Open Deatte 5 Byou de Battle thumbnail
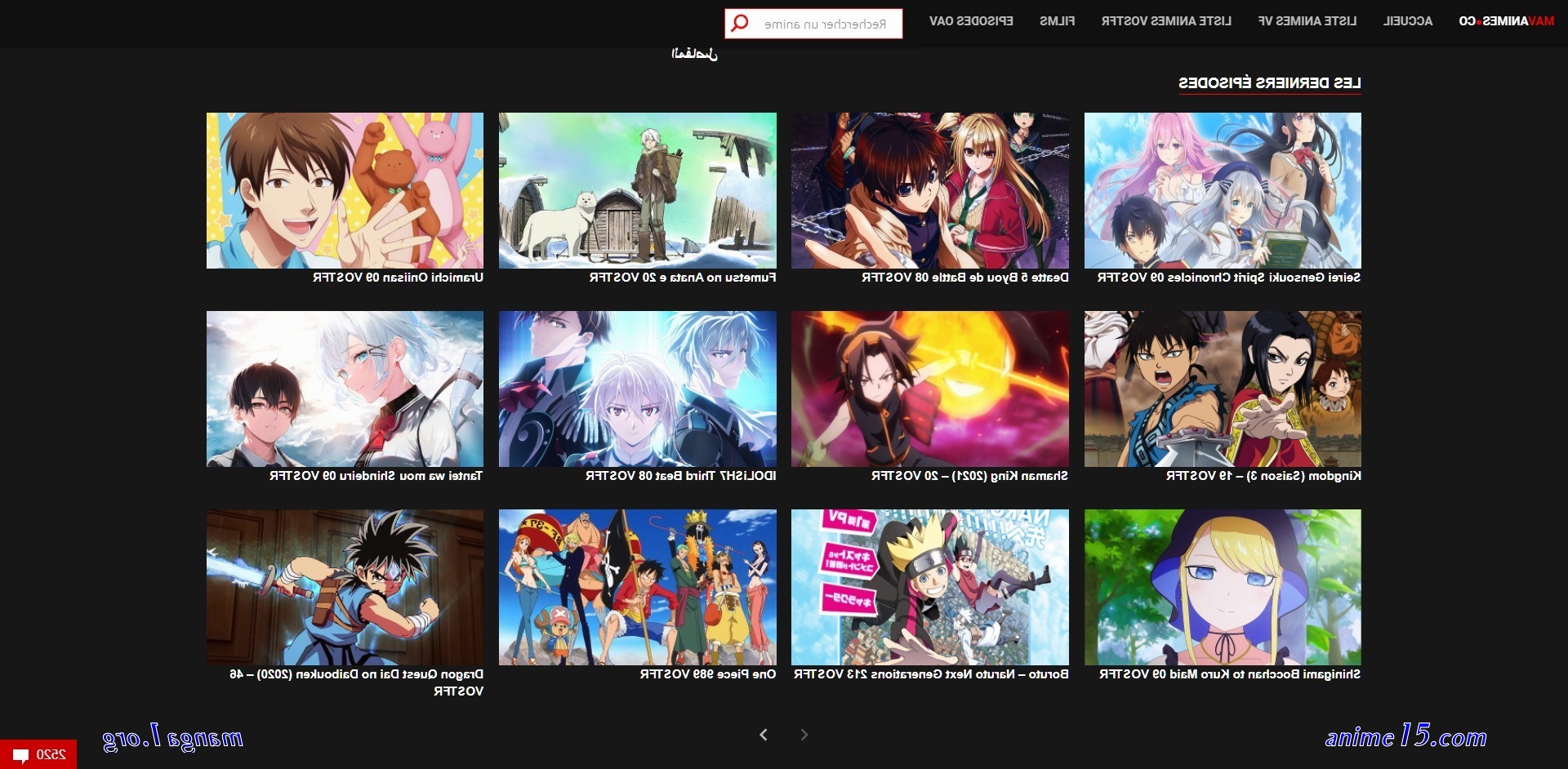This screenshot has width=1568, height=769. tap(929, 190)
